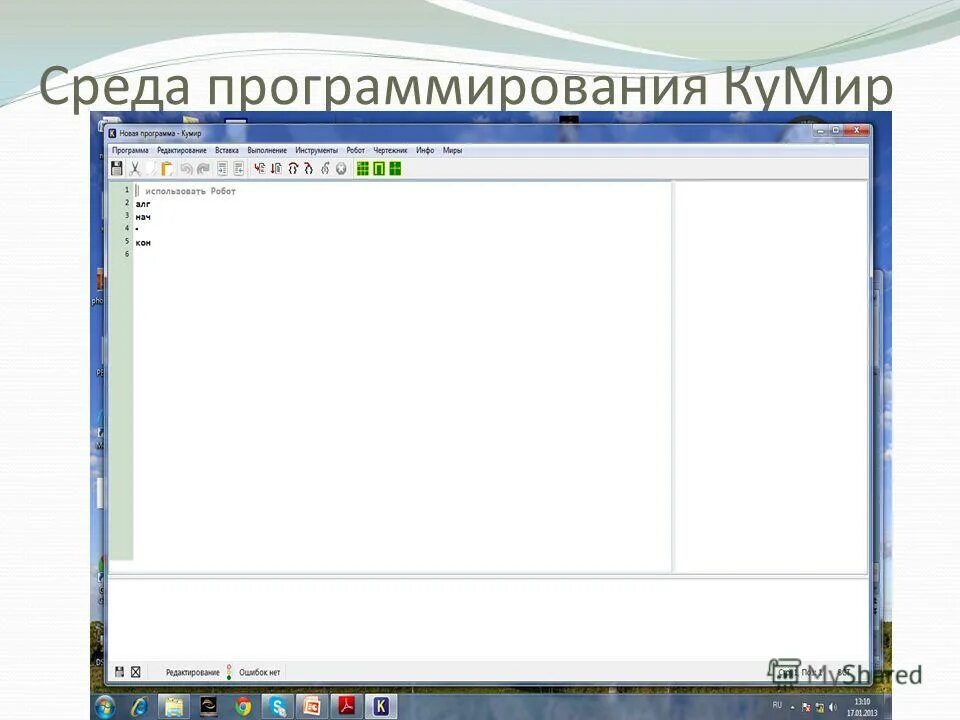960x720 pixels.
Task: Click the line 'использовать Робот' in editor
Action: pos(190,191)
